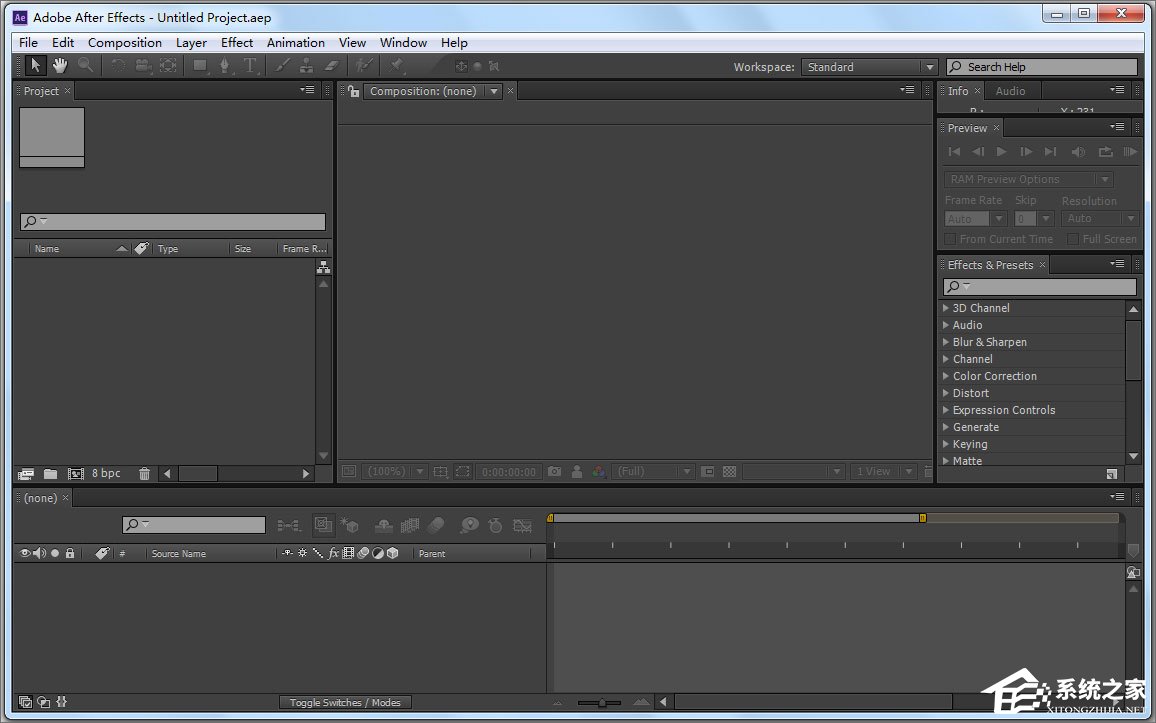
Task: Open the Animation menu
Action: tap(296, 43)
